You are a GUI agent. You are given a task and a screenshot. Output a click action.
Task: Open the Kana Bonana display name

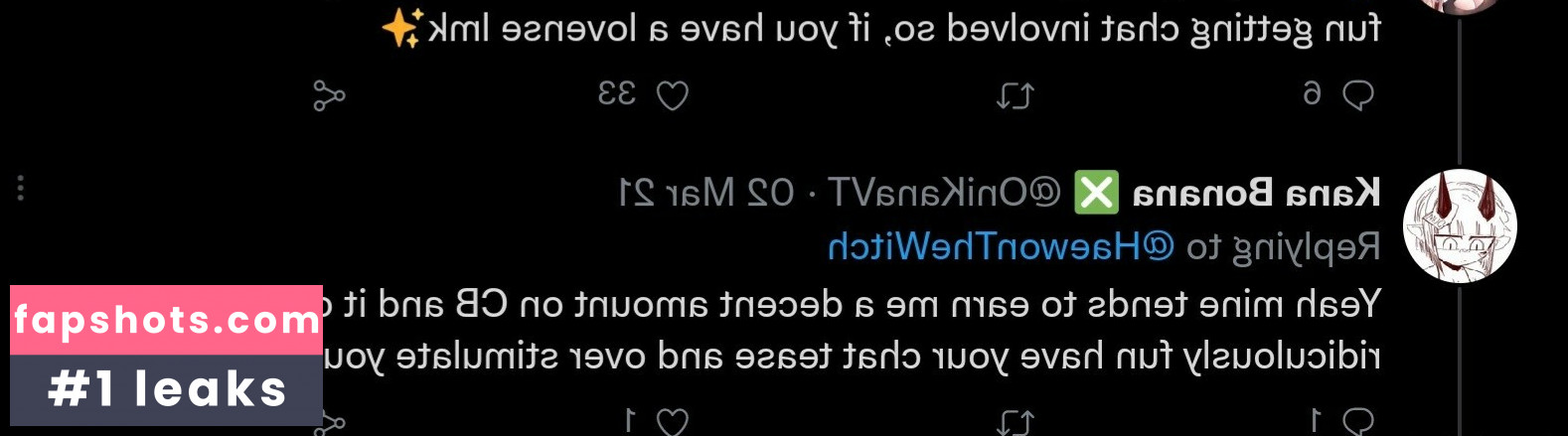click(1256, 193)
